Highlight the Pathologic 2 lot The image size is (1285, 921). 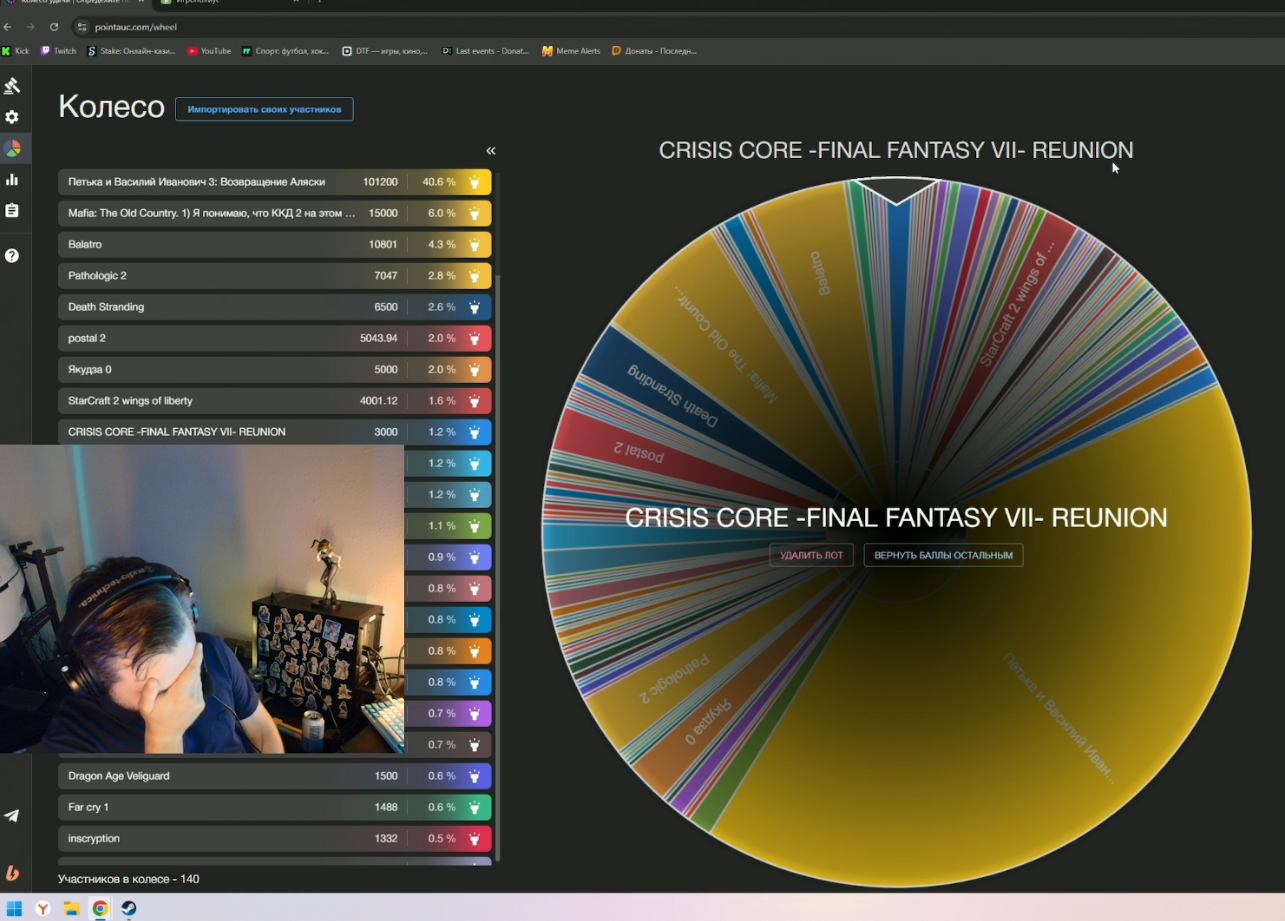coord(475,275)
